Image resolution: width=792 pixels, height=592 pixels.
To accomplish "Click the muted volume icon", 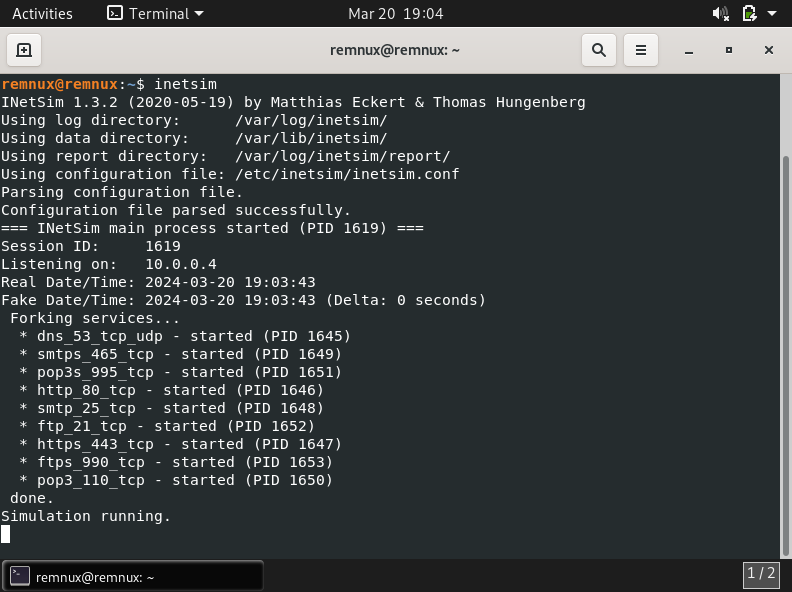I will (x=721, y=14).
